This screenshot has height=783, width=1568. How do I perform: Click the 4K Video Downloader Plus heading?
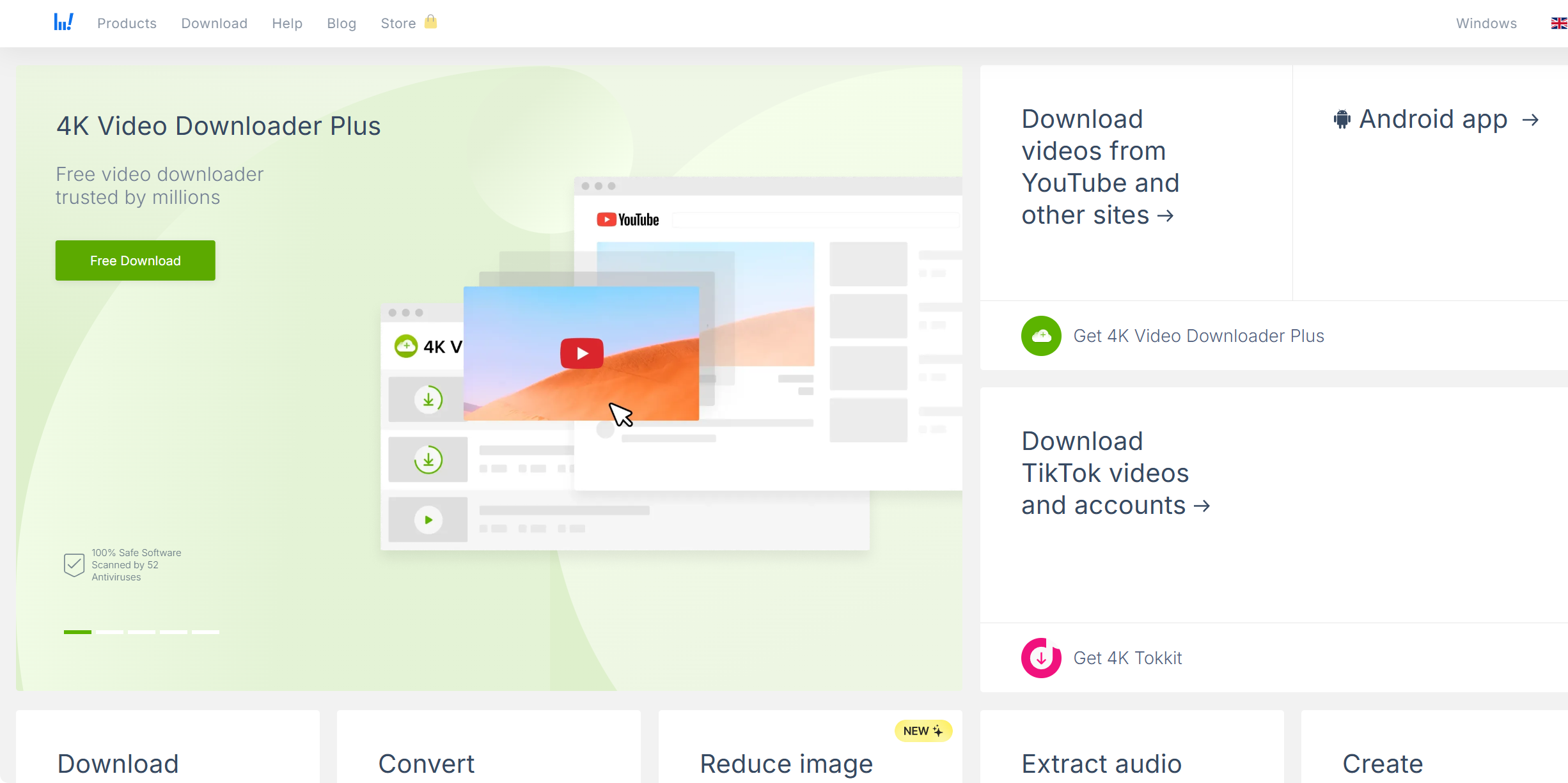click(219, 126)
